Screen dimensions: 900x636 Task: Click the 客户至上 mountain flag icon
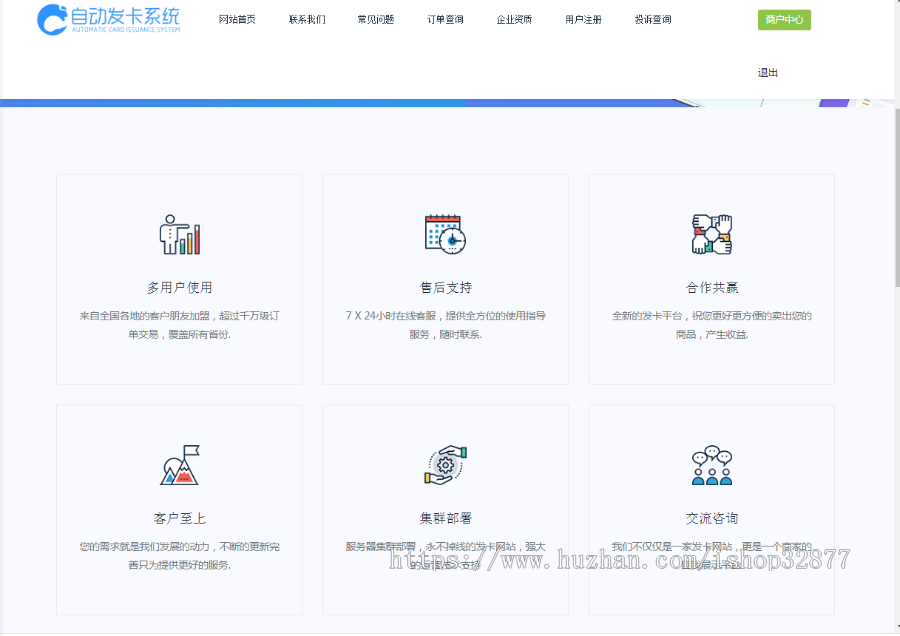(178, 464)
